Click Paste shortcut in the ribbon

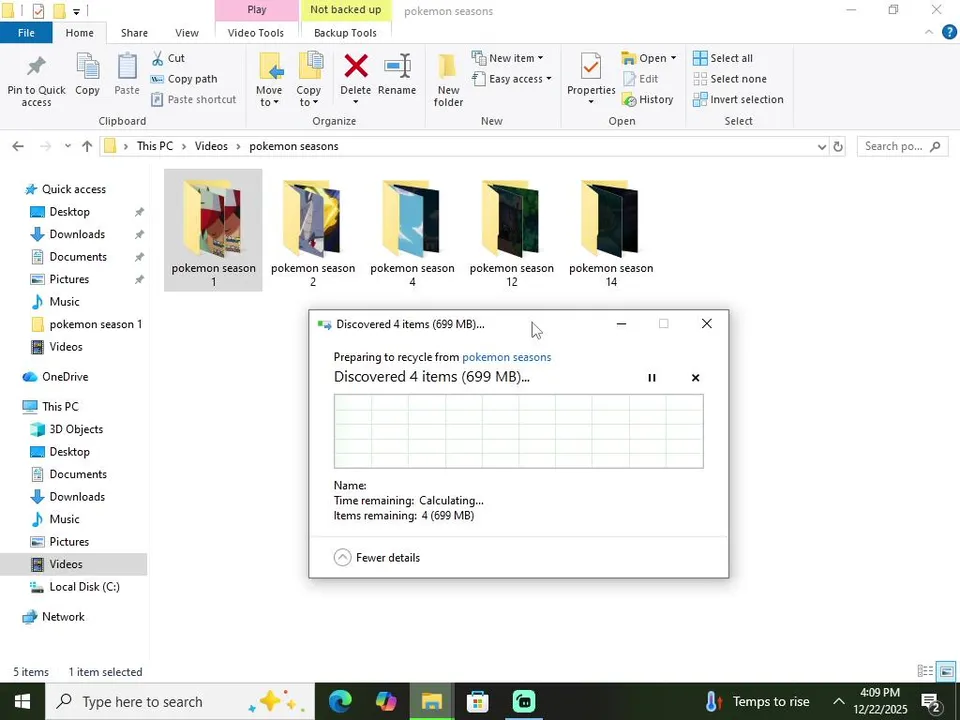(193, 99)
